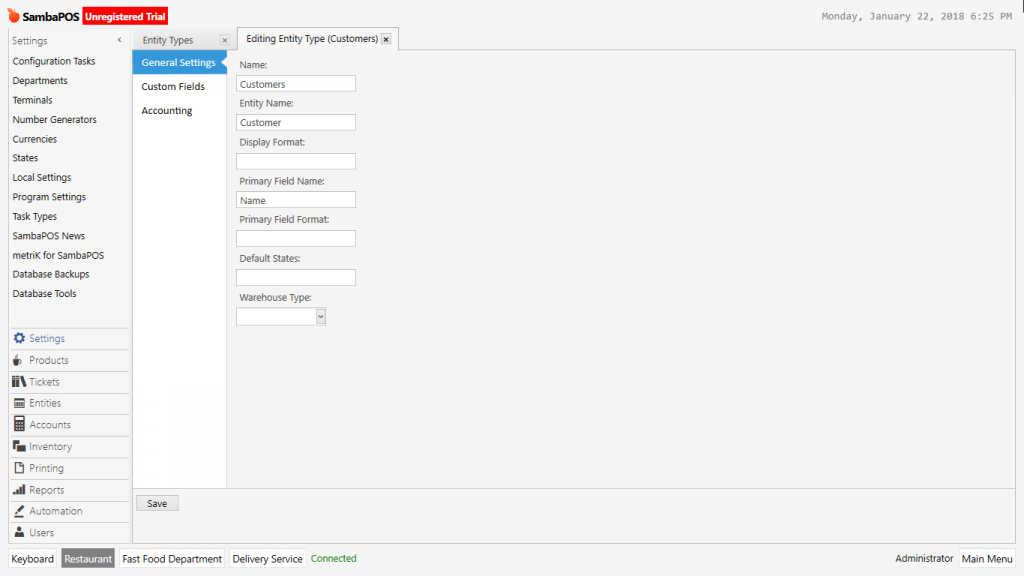Click the Administrator user label
Screen dimensions: 1024x576
click(924, 558)
